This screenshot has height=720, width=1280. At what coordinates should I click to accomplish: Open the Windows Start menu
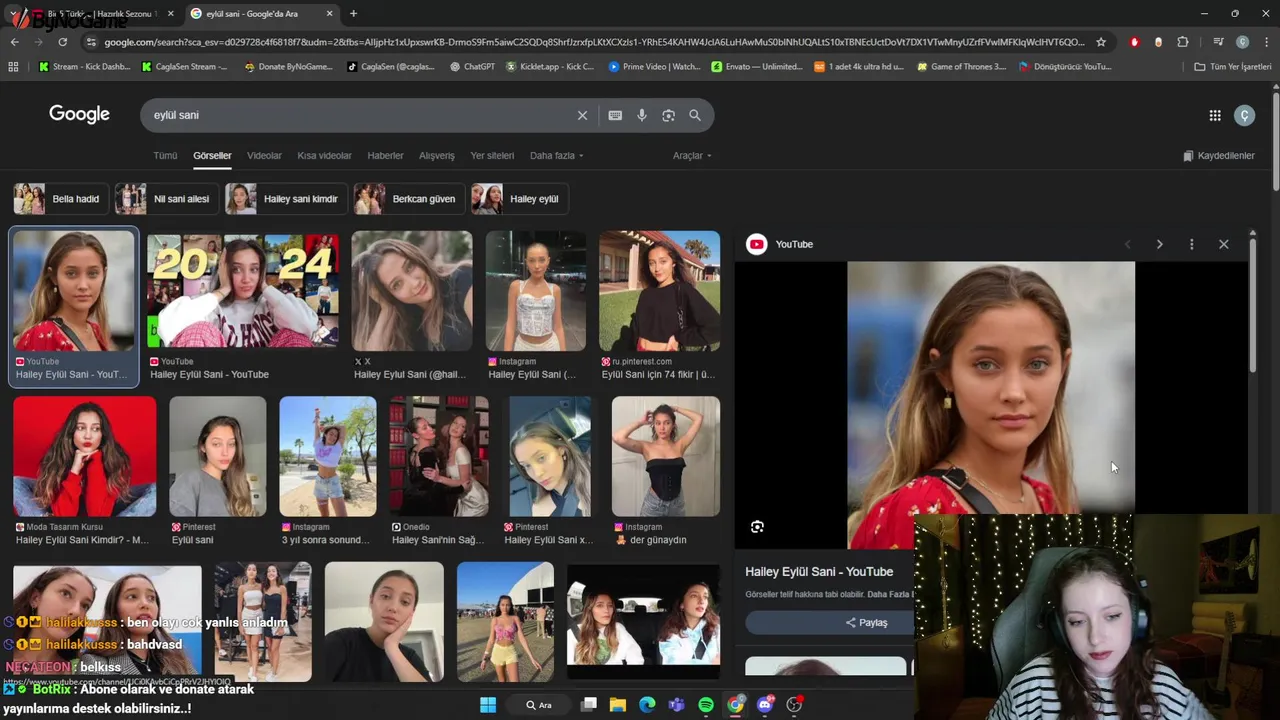click(x=488, y=705)
